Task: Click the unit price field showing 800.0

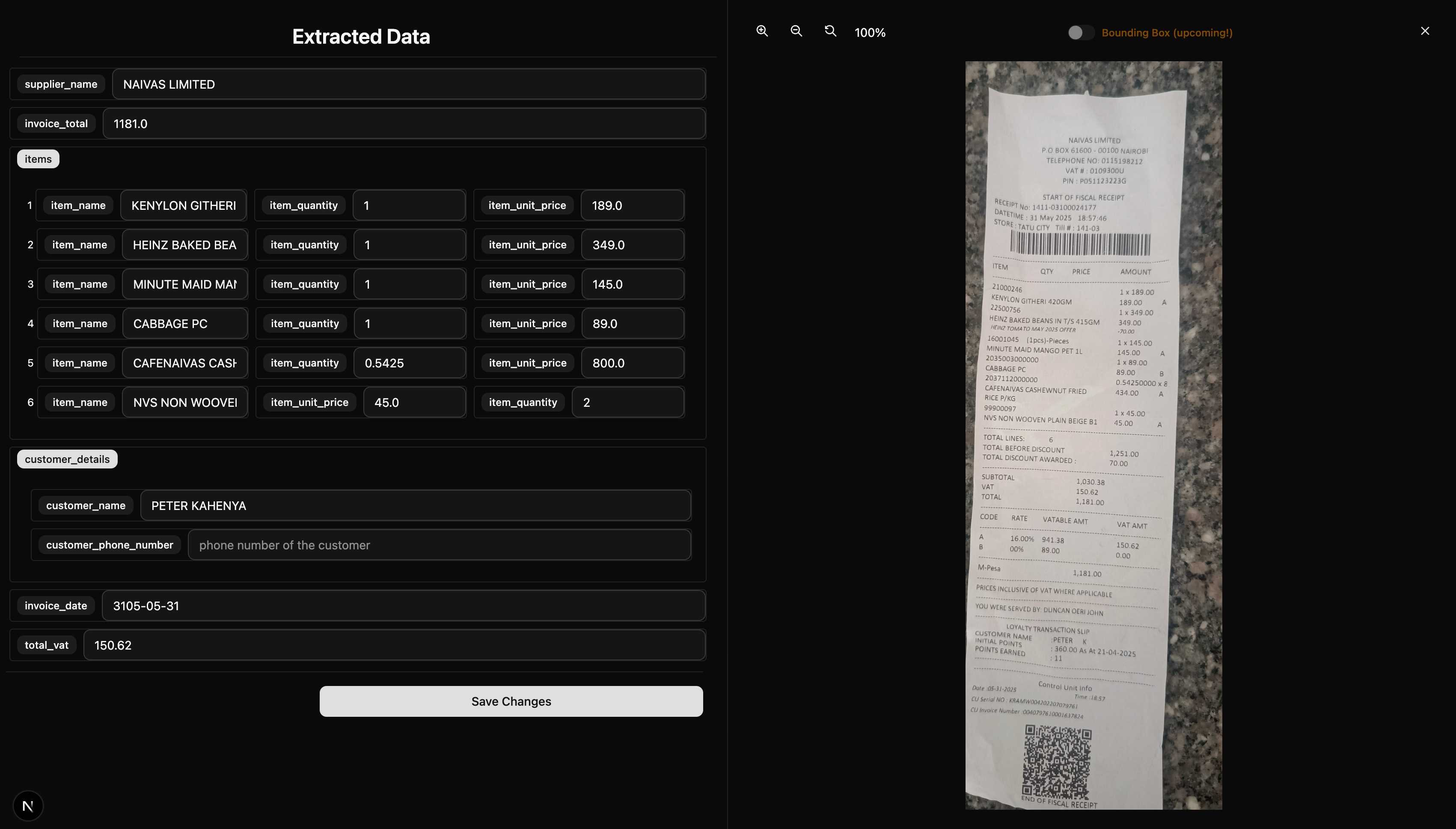Action: point(632,363)
